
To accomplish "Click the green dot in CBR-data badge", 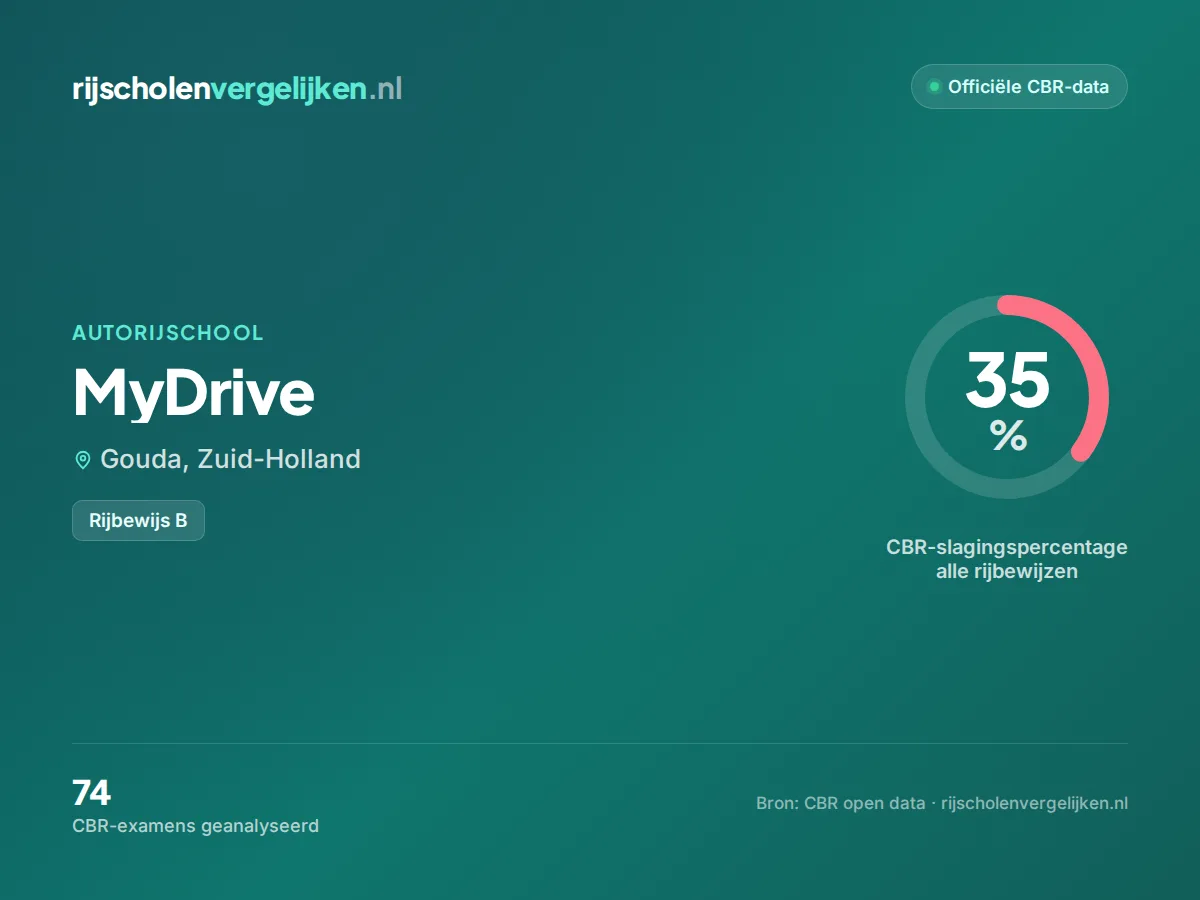I will [934, 87].
